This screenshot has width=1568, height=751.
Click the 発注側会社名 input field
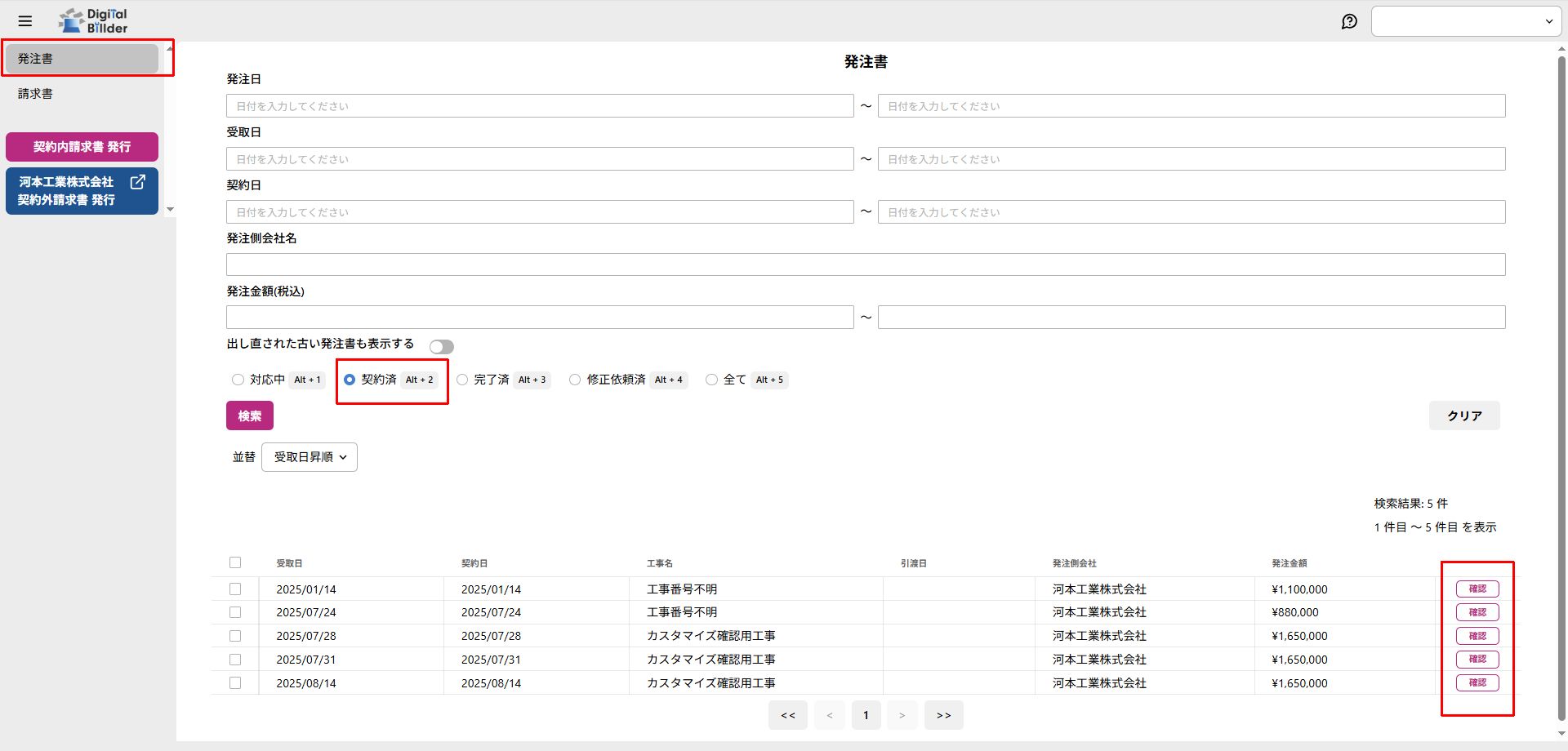(865, 264)
